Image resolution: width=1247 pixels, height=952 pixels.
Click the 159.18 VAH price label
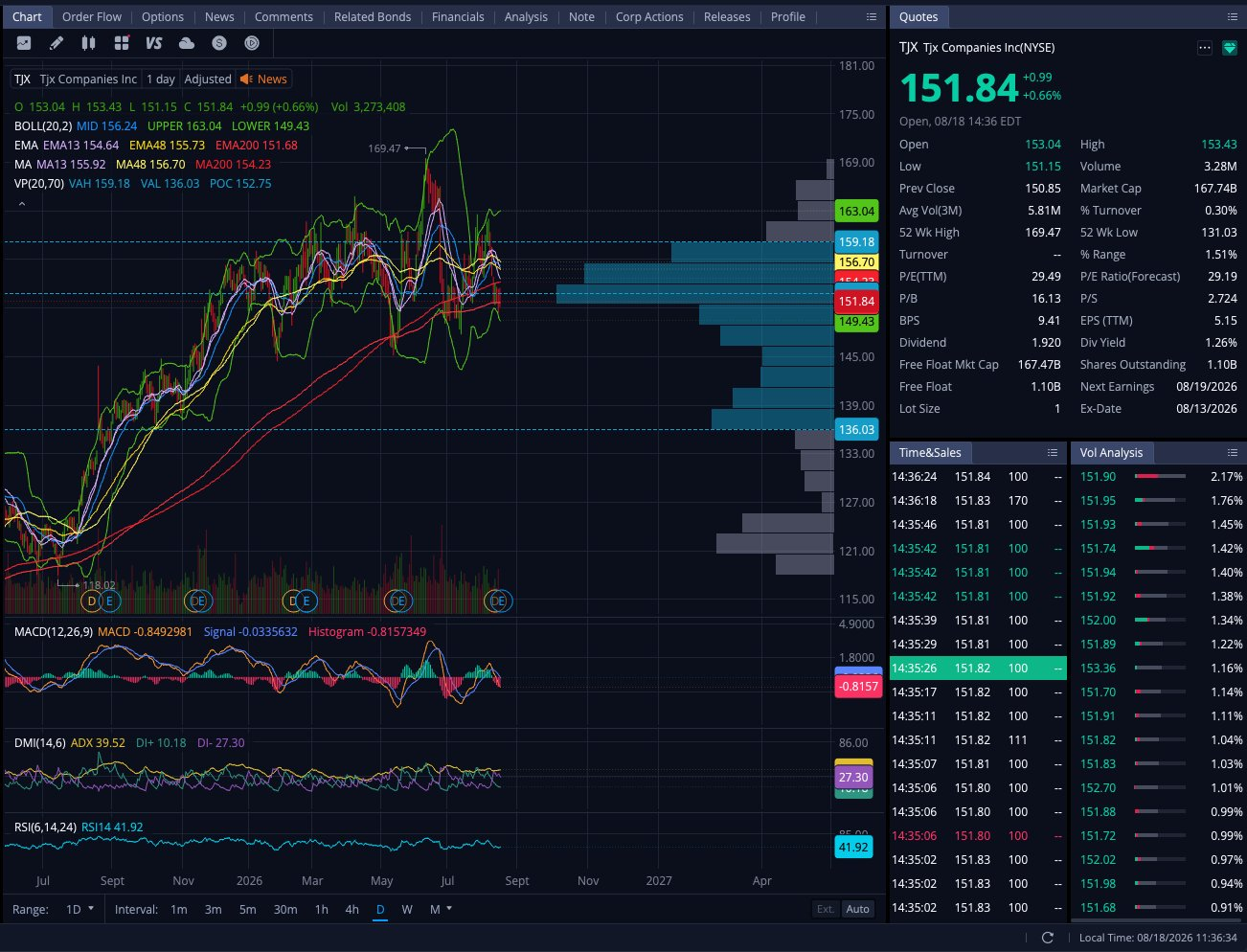pyautogui.click(x=856, y=242)
